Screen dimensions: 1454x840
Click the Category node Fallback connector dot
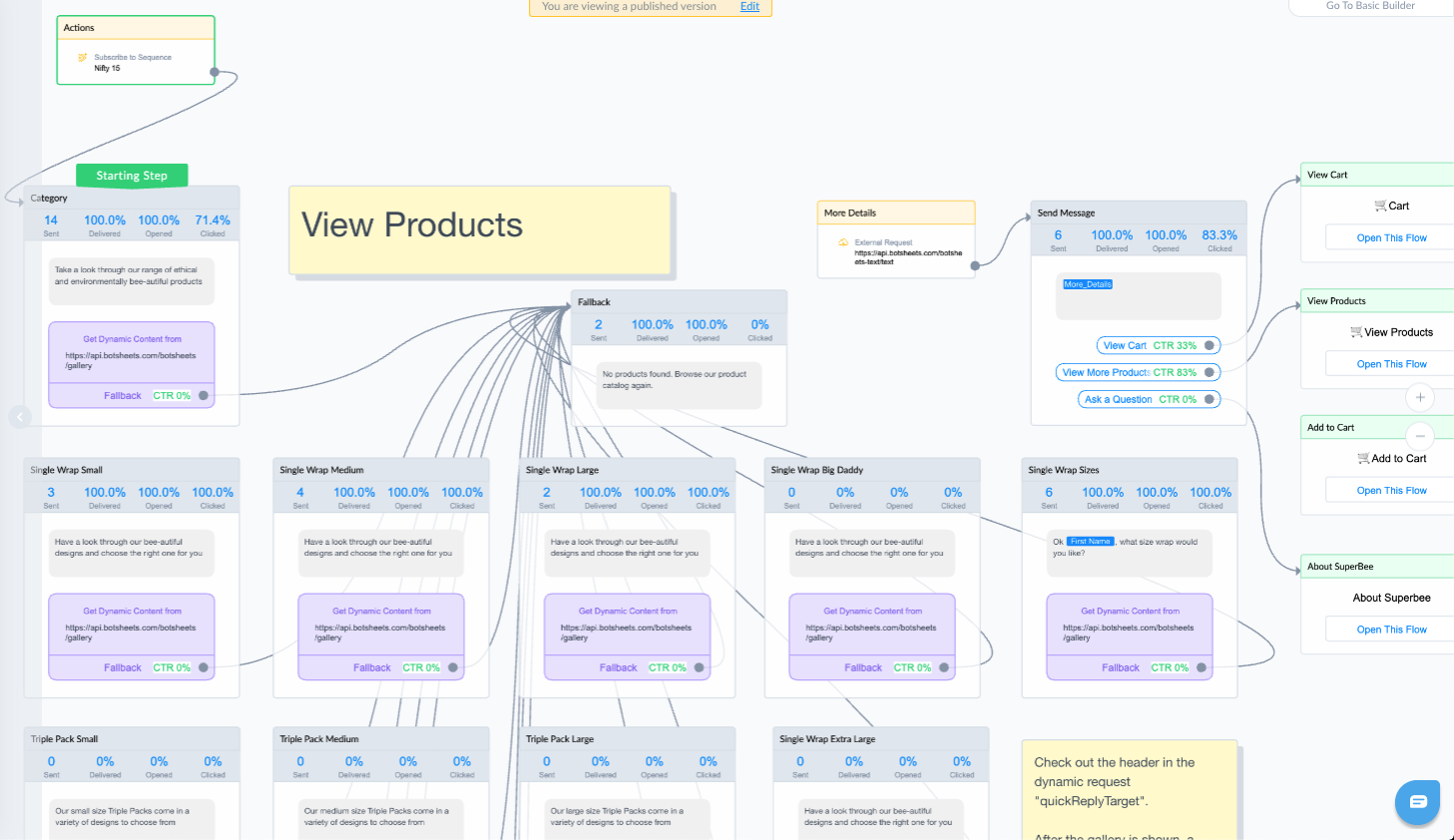204,396
